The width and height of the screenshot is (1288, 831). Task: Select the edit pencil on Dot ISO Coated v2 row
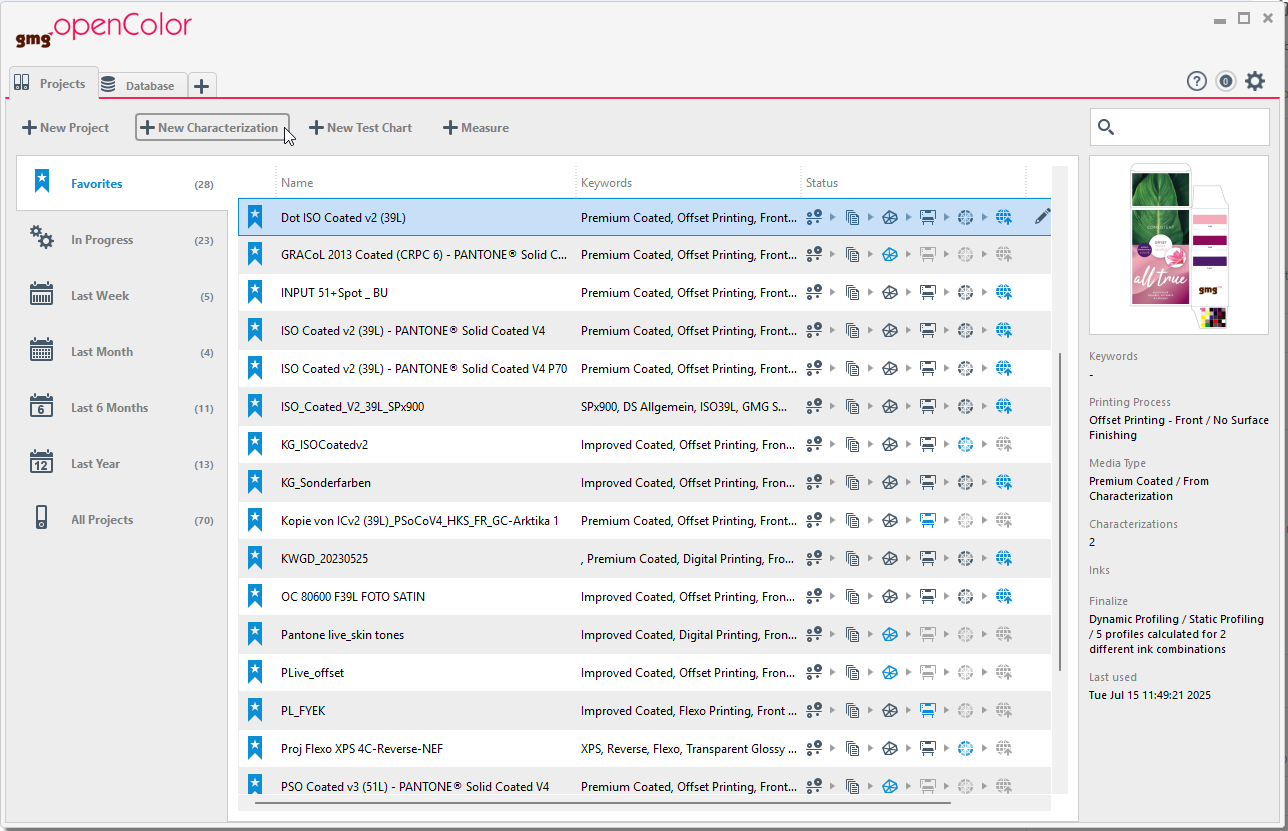(x=1042, y=216)
